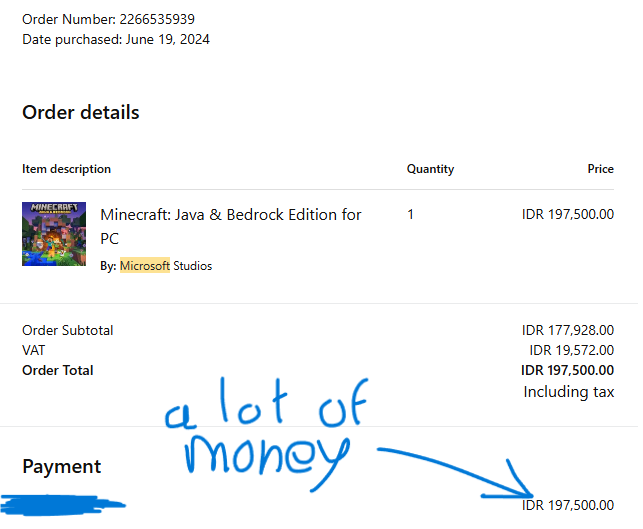Click the payment amount beside the arrow
643x529 pixels.
coord(568,505)
